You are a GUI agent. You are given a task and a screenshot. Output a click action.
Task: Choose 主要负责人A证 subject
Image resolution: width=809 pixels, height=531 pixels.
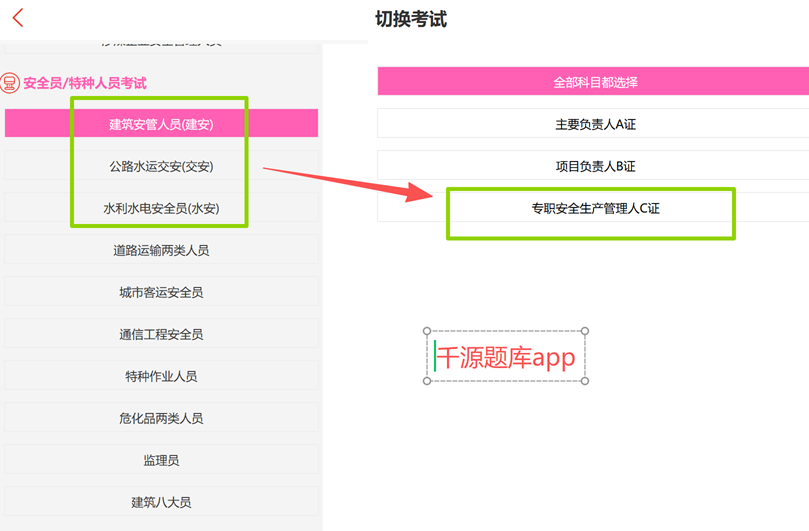tap(594, 124)
